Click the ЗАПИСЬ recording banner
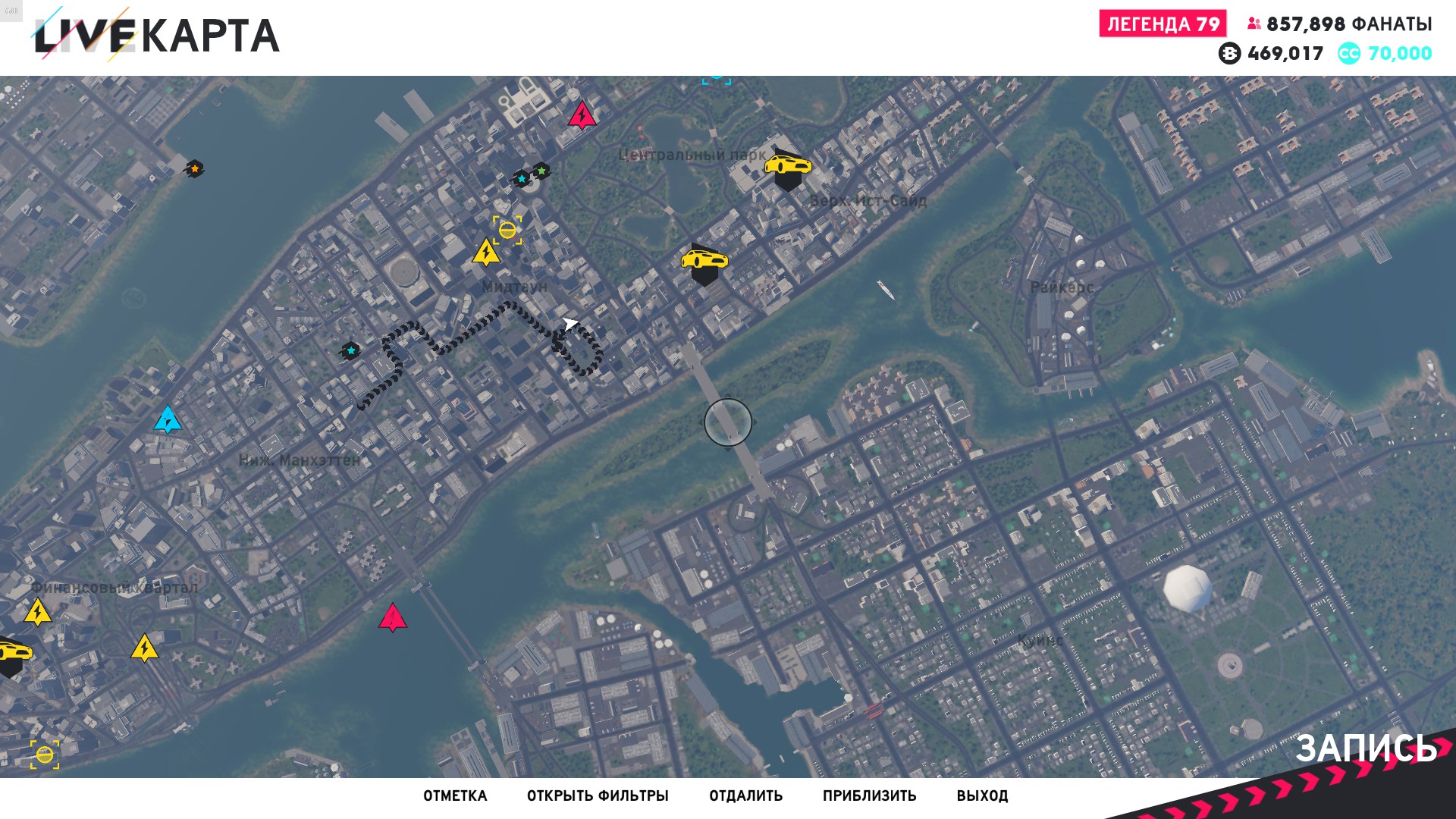1456x819 pixels. [x=1366, y=749]
